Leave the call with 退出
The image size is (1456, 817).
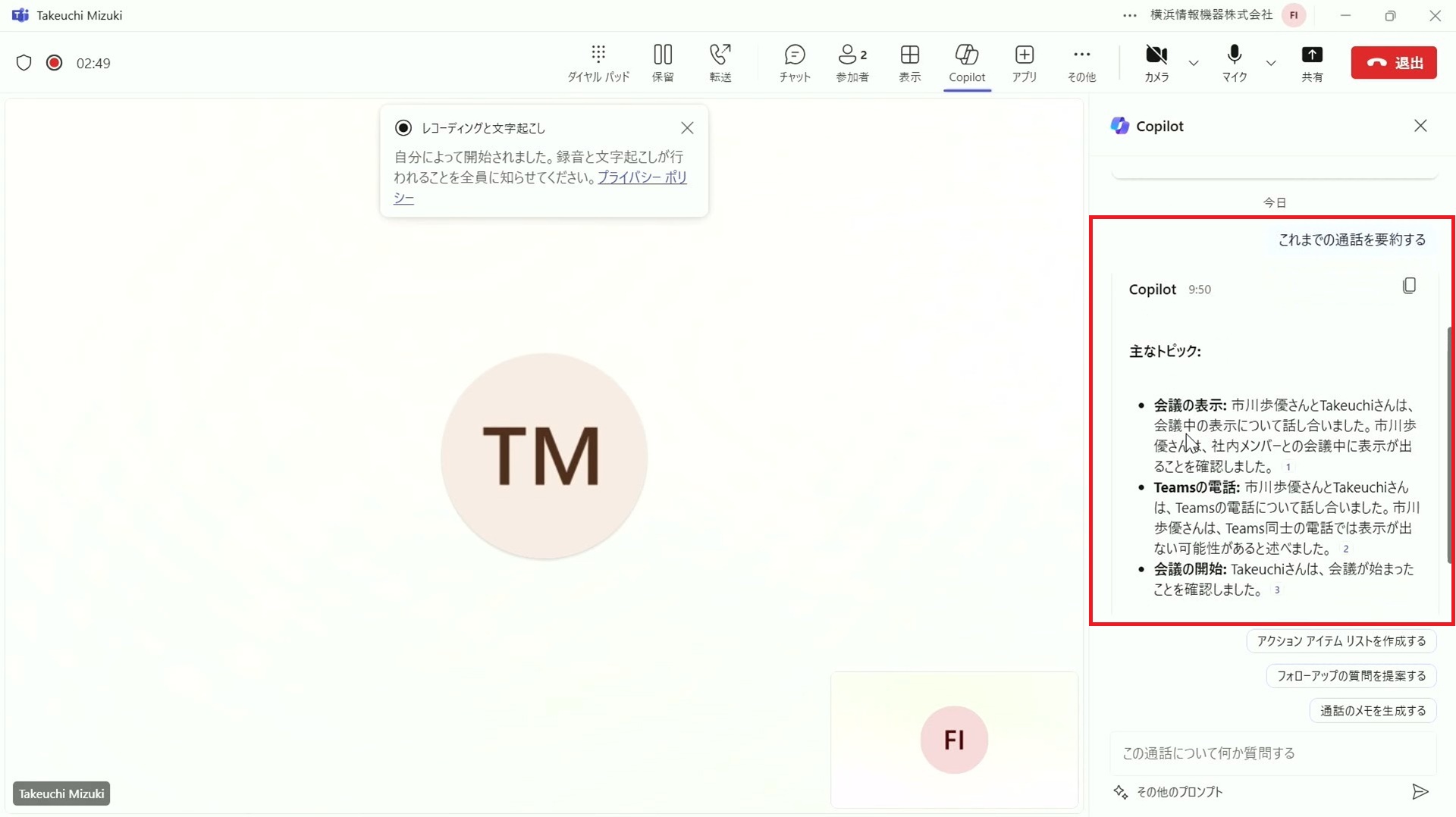[x=1394, y=63]
